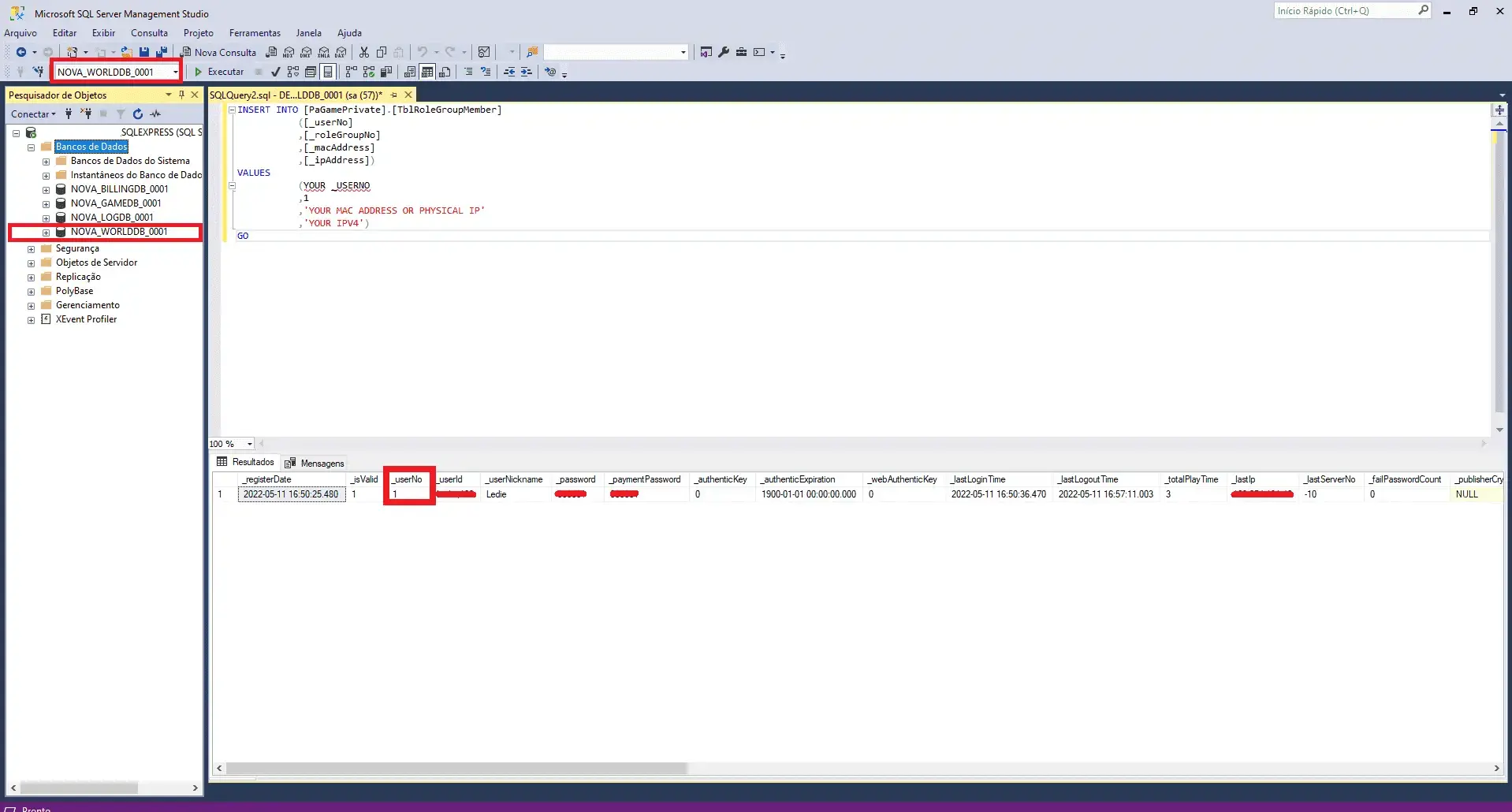
Task: Switch output to Results to File
Action: pyautogui.click(x=445, y=72)
